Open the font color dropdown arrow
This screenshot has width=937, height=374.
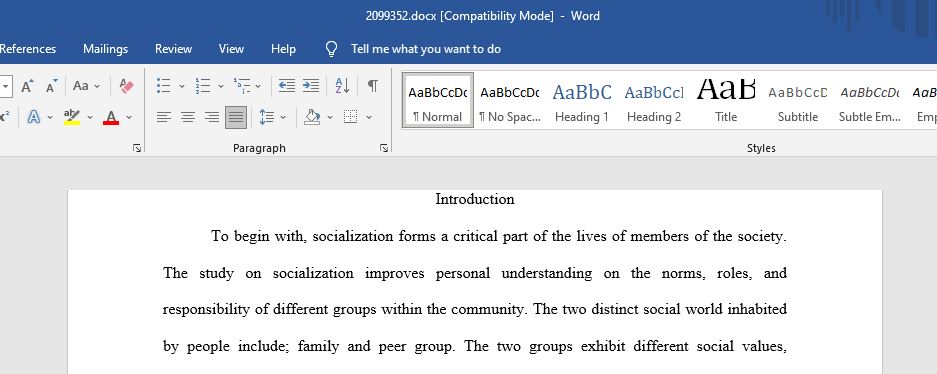pos(128,117)
